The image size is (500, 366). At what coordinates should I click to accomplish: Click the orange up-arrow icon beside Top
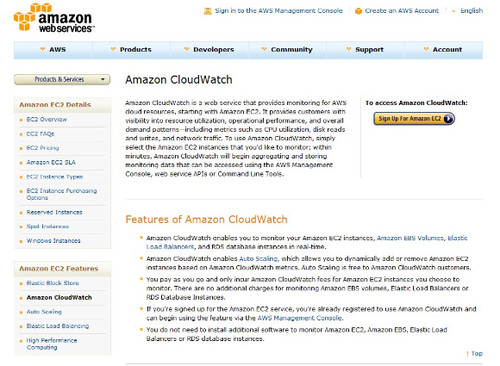(x=467, y=354)
